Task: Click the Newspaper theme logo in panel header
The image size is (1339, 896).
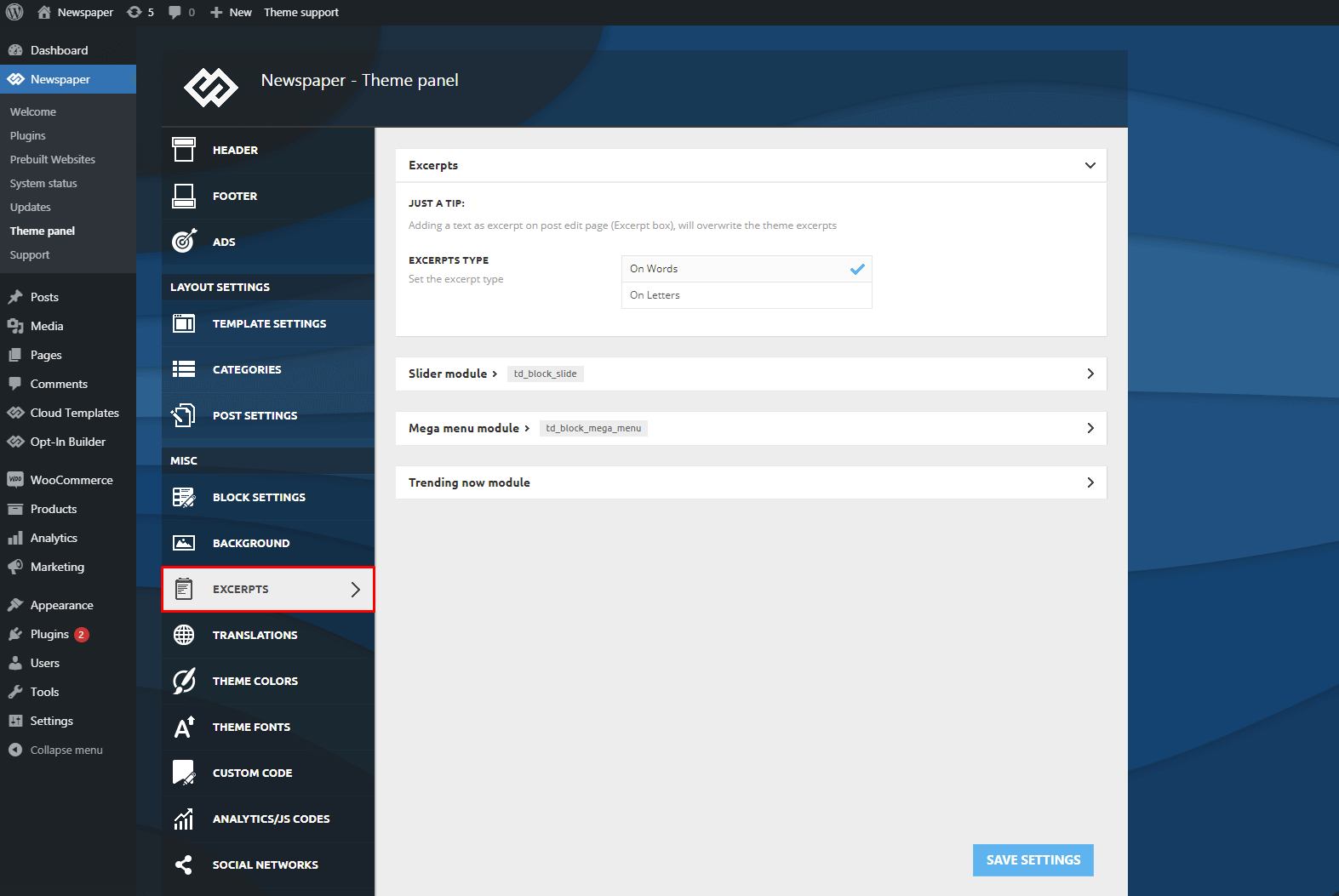Action: (211, 87)
